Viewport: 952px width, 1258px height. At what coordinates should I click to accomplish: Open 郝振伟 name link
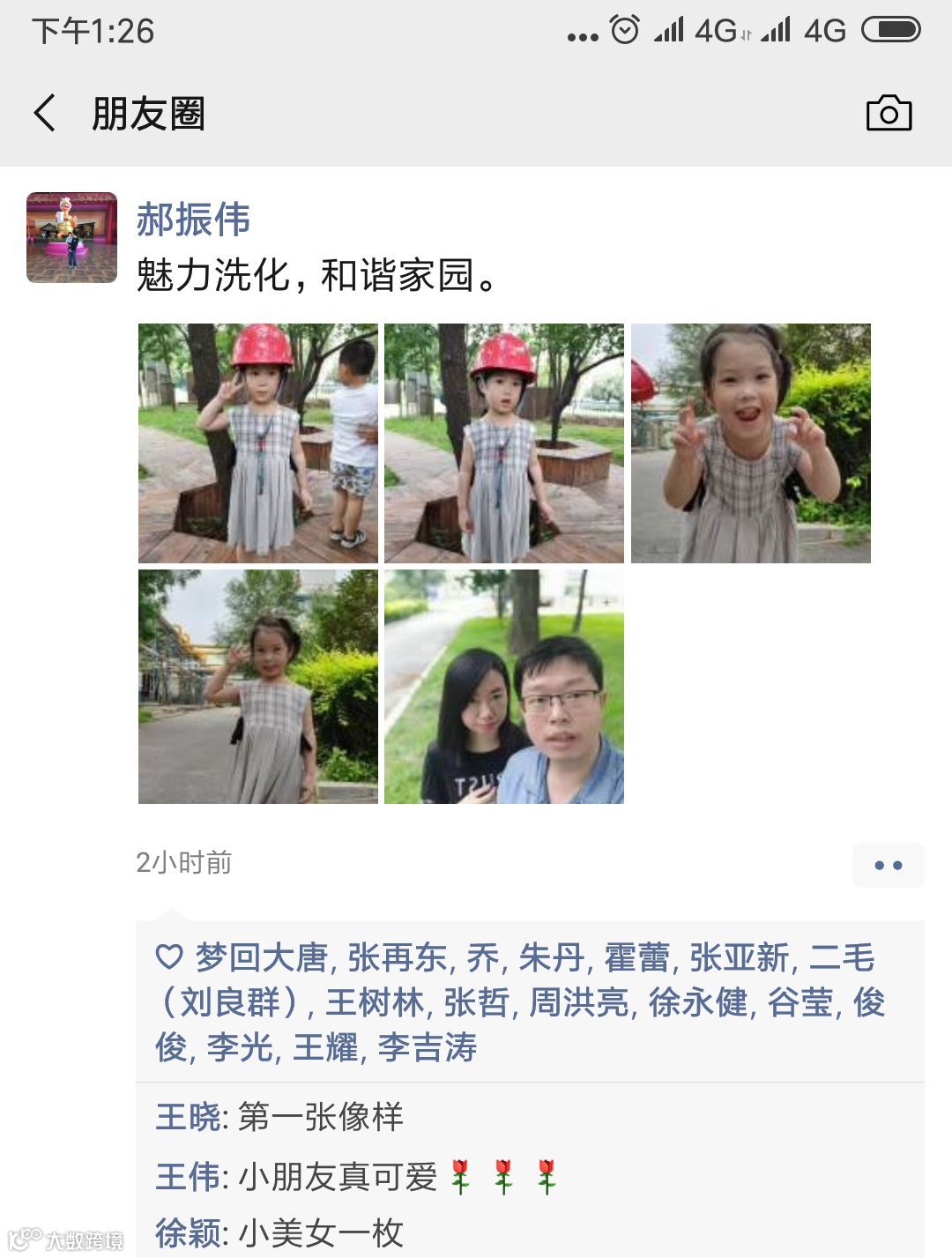[193, 220]
